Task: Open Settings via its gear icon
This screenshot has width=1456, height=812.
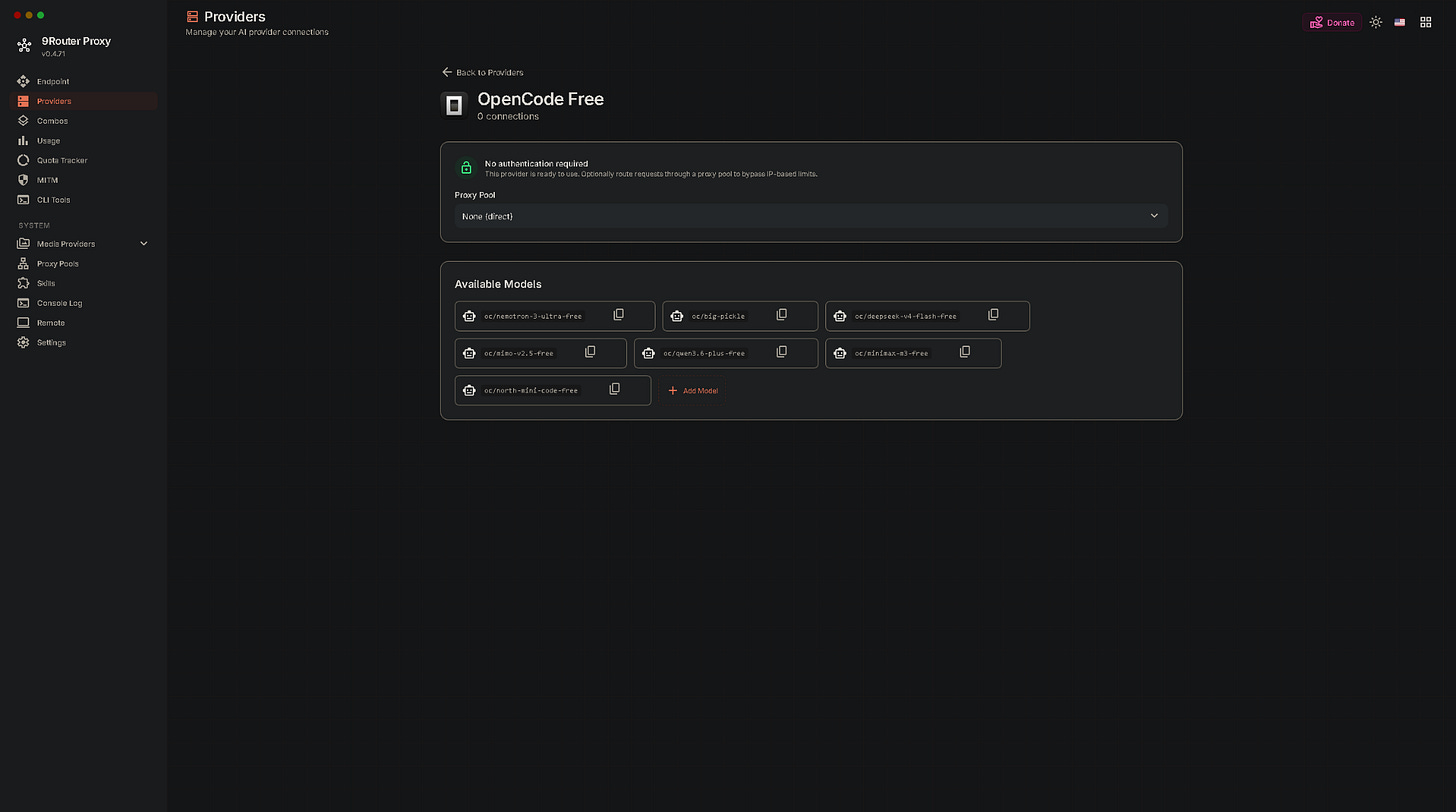Action: point(24,342)
